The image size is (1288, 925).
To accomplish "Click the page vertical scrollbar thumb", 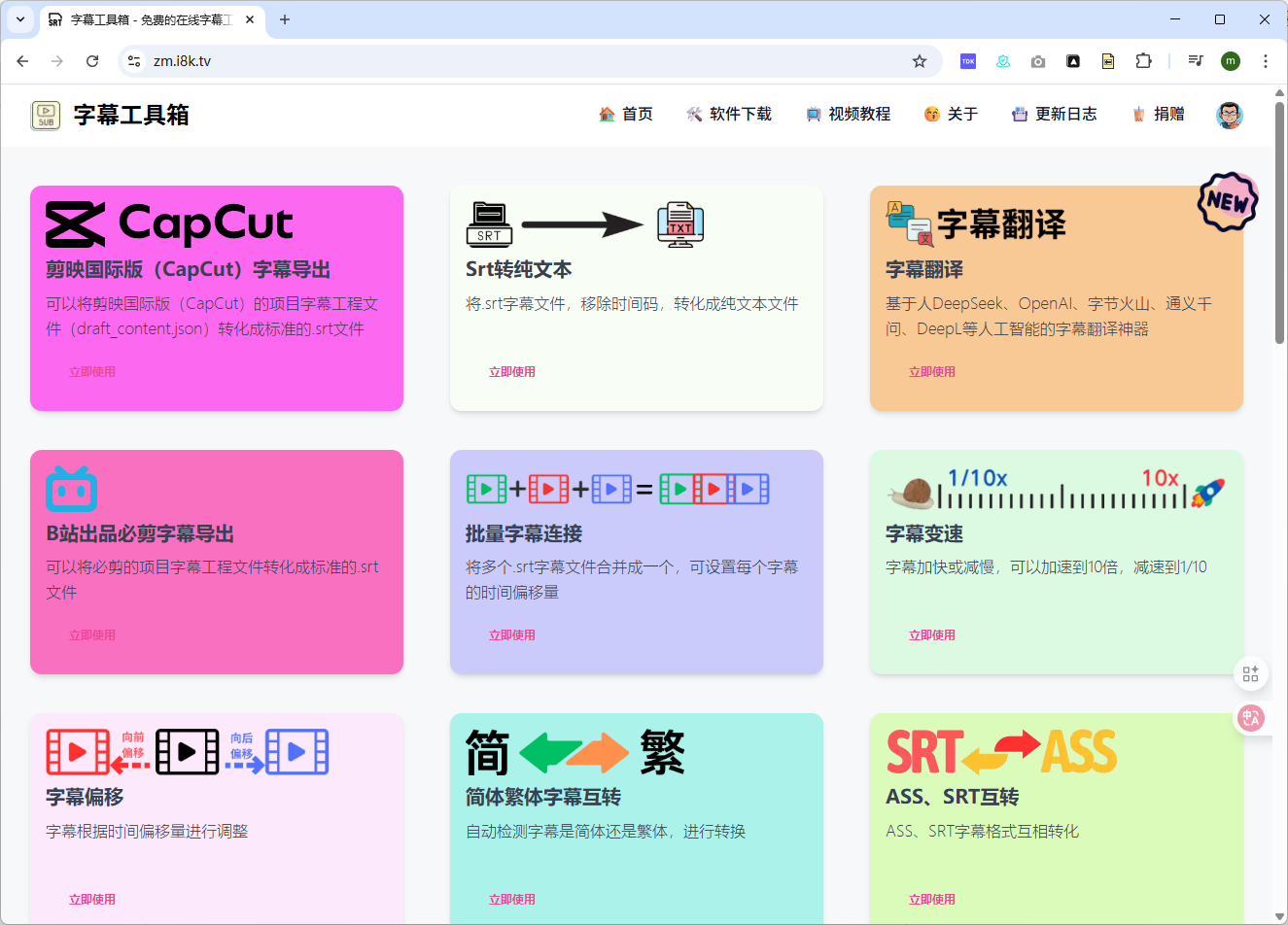I will tap(1280, 222).
